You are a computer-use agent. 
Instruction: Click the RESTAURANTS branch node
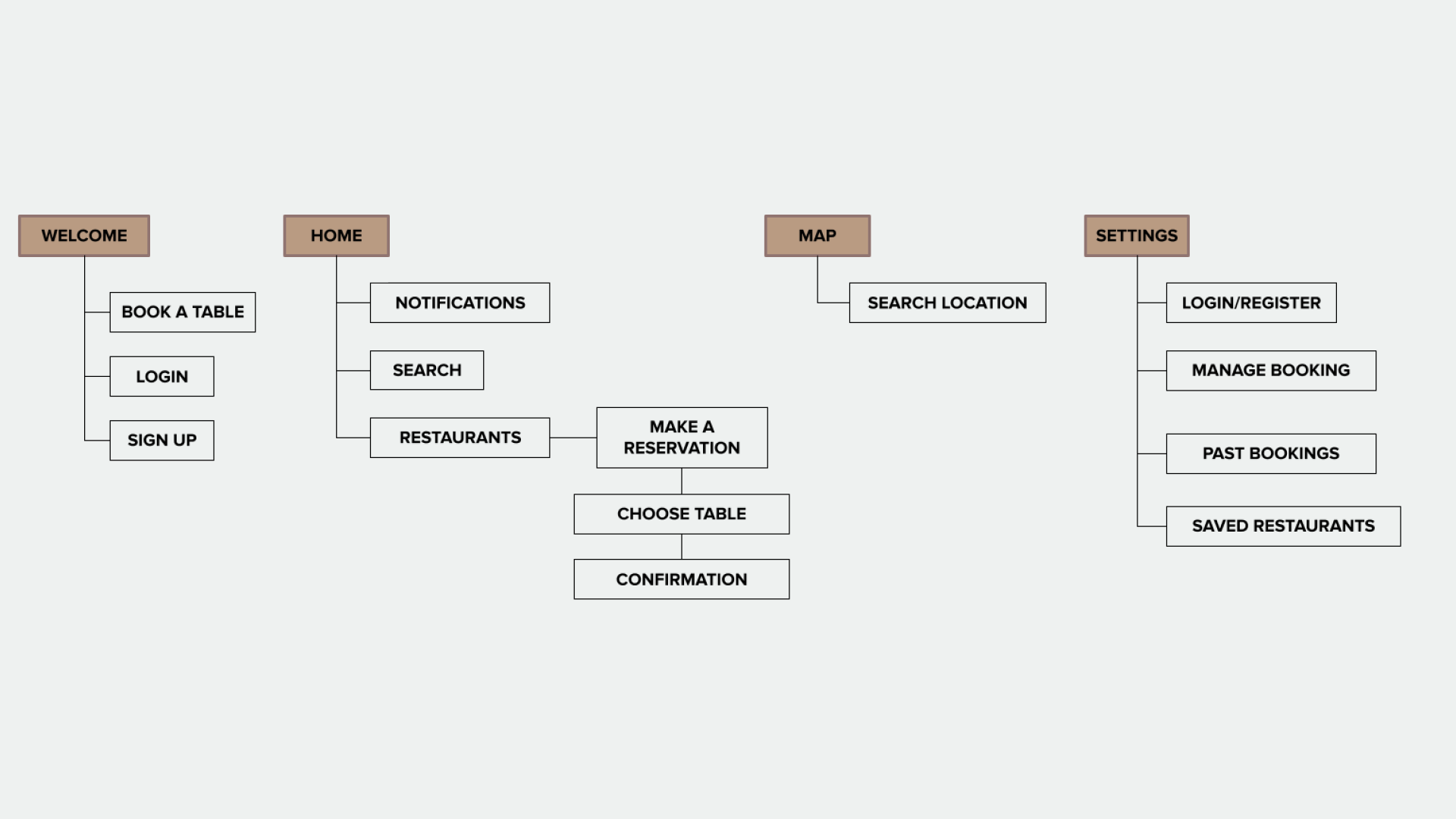tap(460, 437)
